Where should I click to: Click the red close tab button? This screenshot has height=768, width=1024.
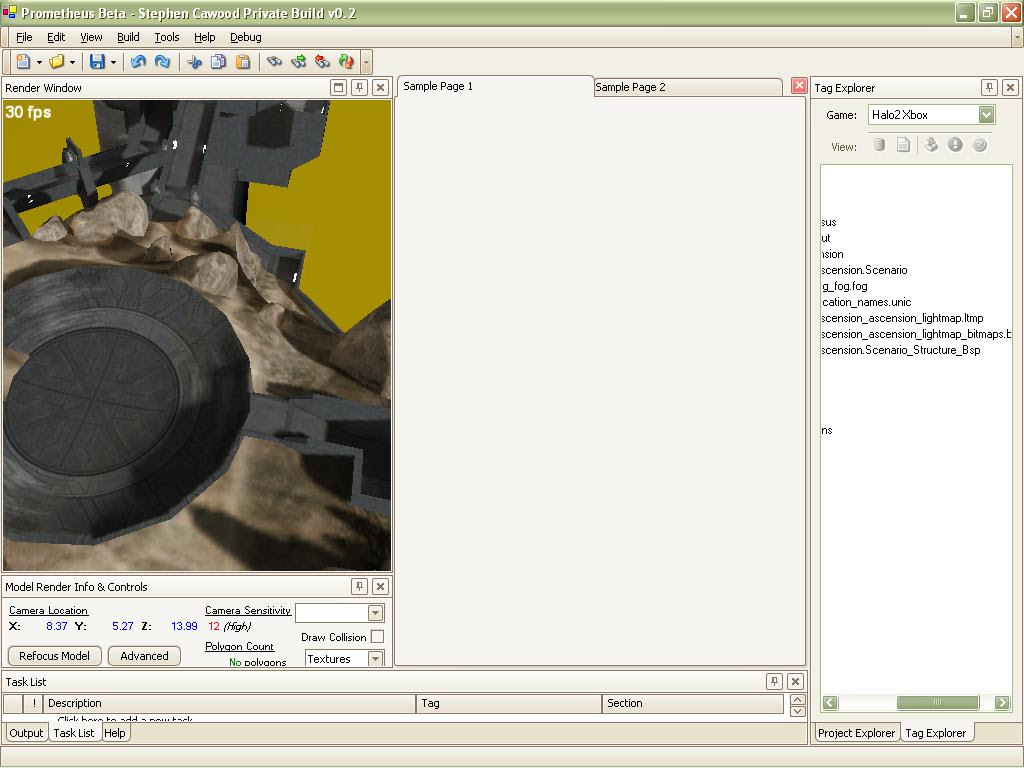pyautogui.click(x=799, y=86)
